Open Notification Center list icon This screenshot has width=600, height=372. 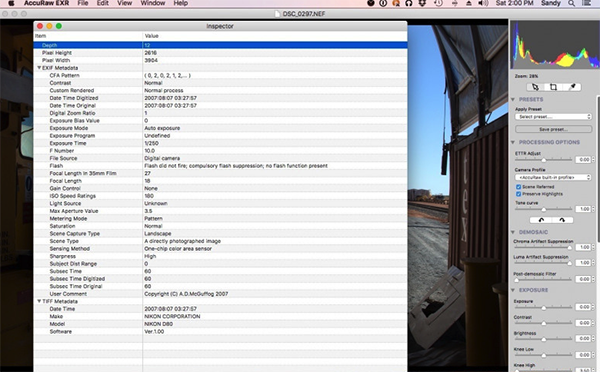point(587,3)
